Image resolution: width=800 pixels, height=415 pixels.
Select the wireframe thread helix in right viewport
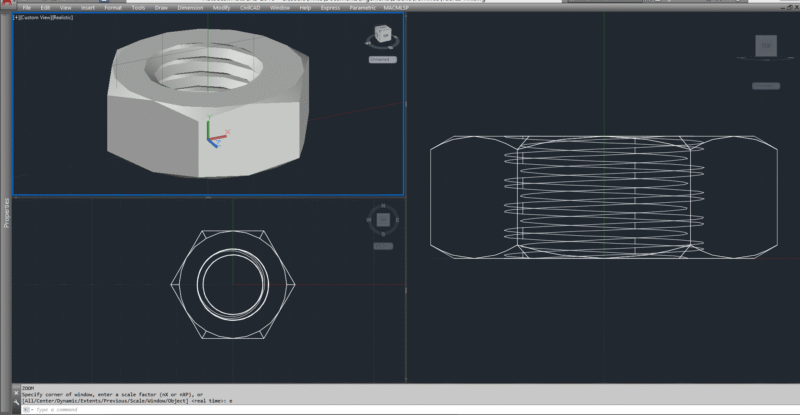(x=605, y=199)
